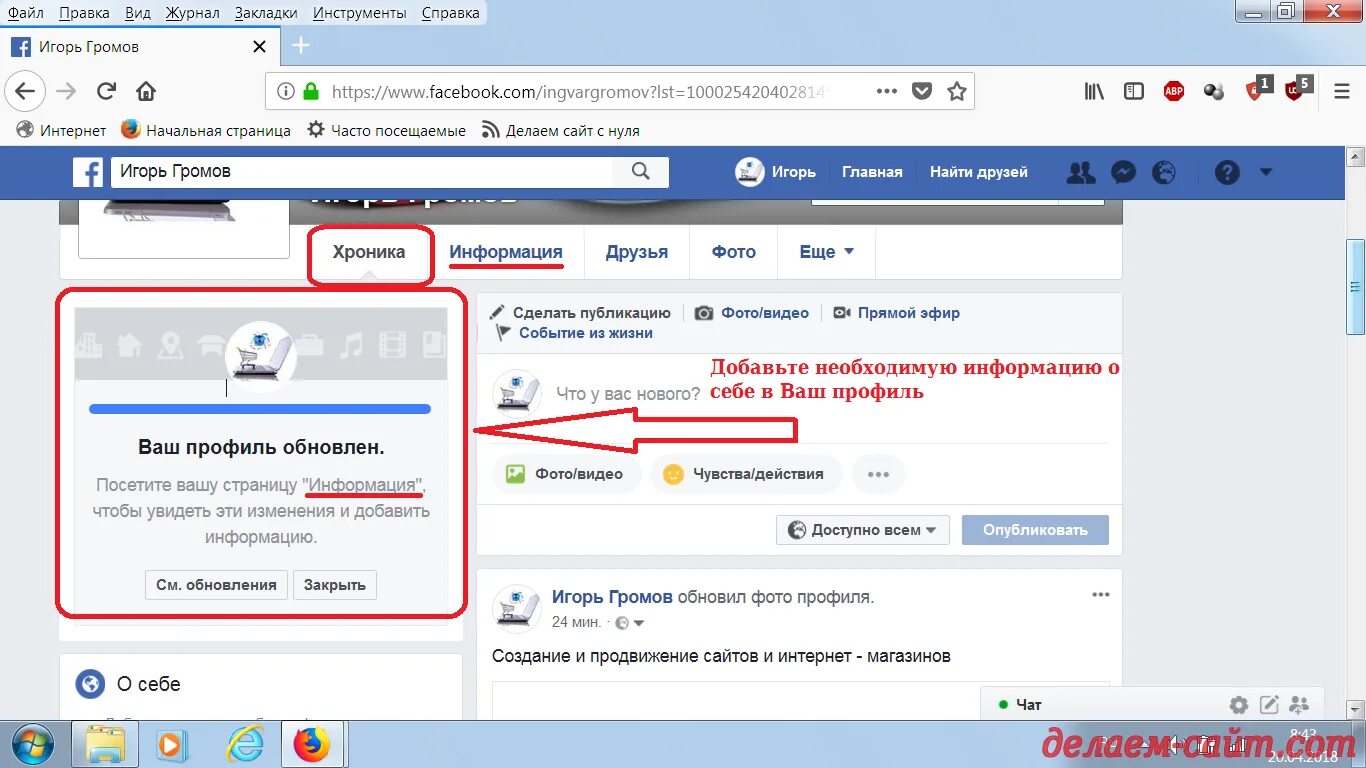The width and height of the screenshot is (1366, 768).
Task: Open the Правка menu
Action: [x=84, y=13]
